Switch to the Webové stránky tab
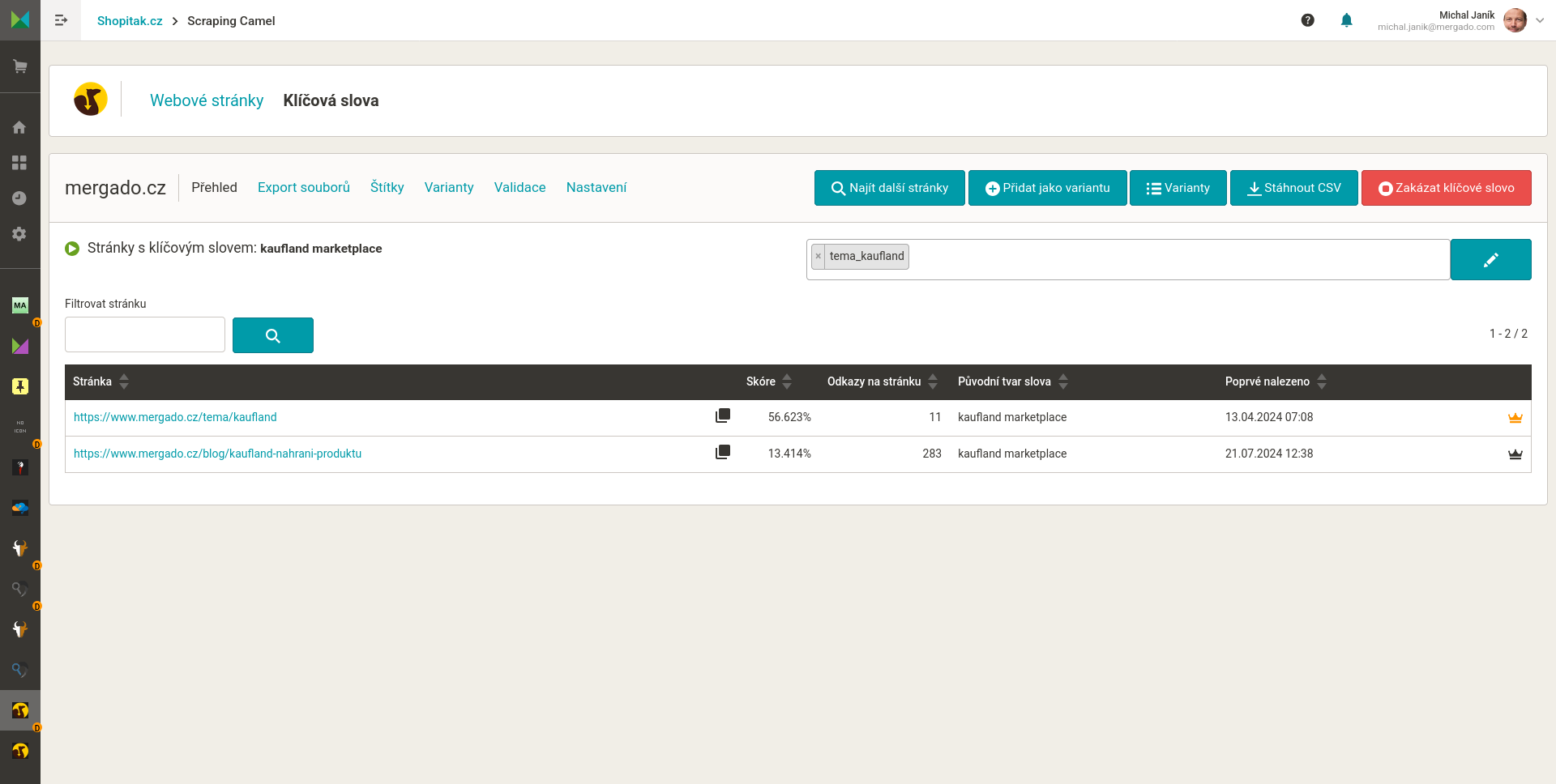Viewport: 1556px width, 784px height. pos(207,100)
